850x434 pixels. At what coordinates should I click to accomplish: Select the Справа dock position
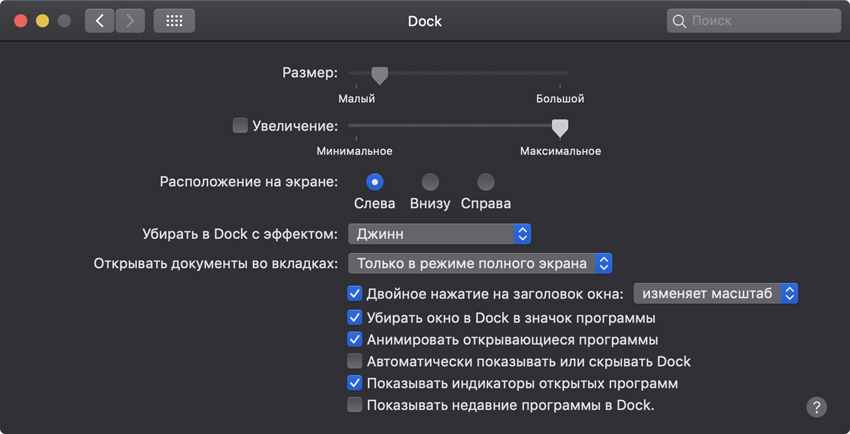click(x=486, y=182)
